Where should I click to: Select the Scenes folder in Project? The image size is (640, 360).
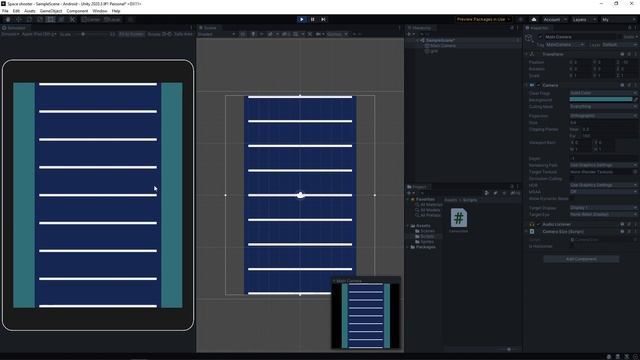point(424,231)
